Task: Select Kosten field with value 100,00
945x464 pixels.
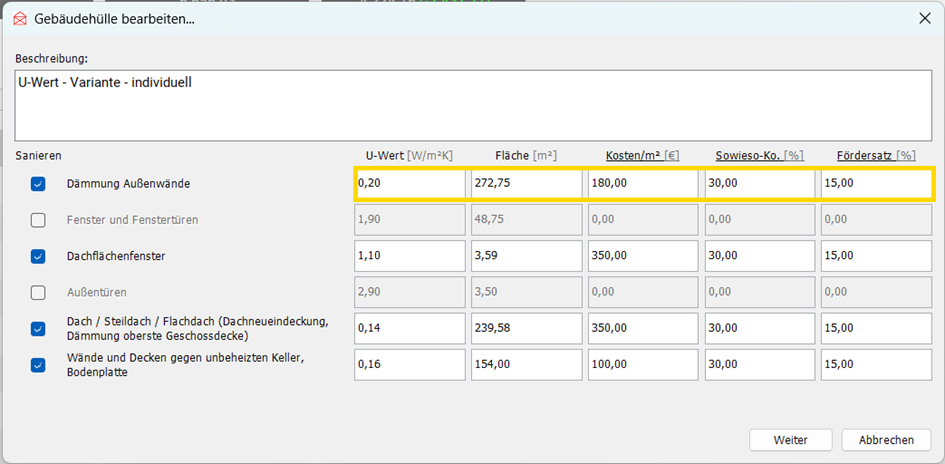Action: point(642,365)
